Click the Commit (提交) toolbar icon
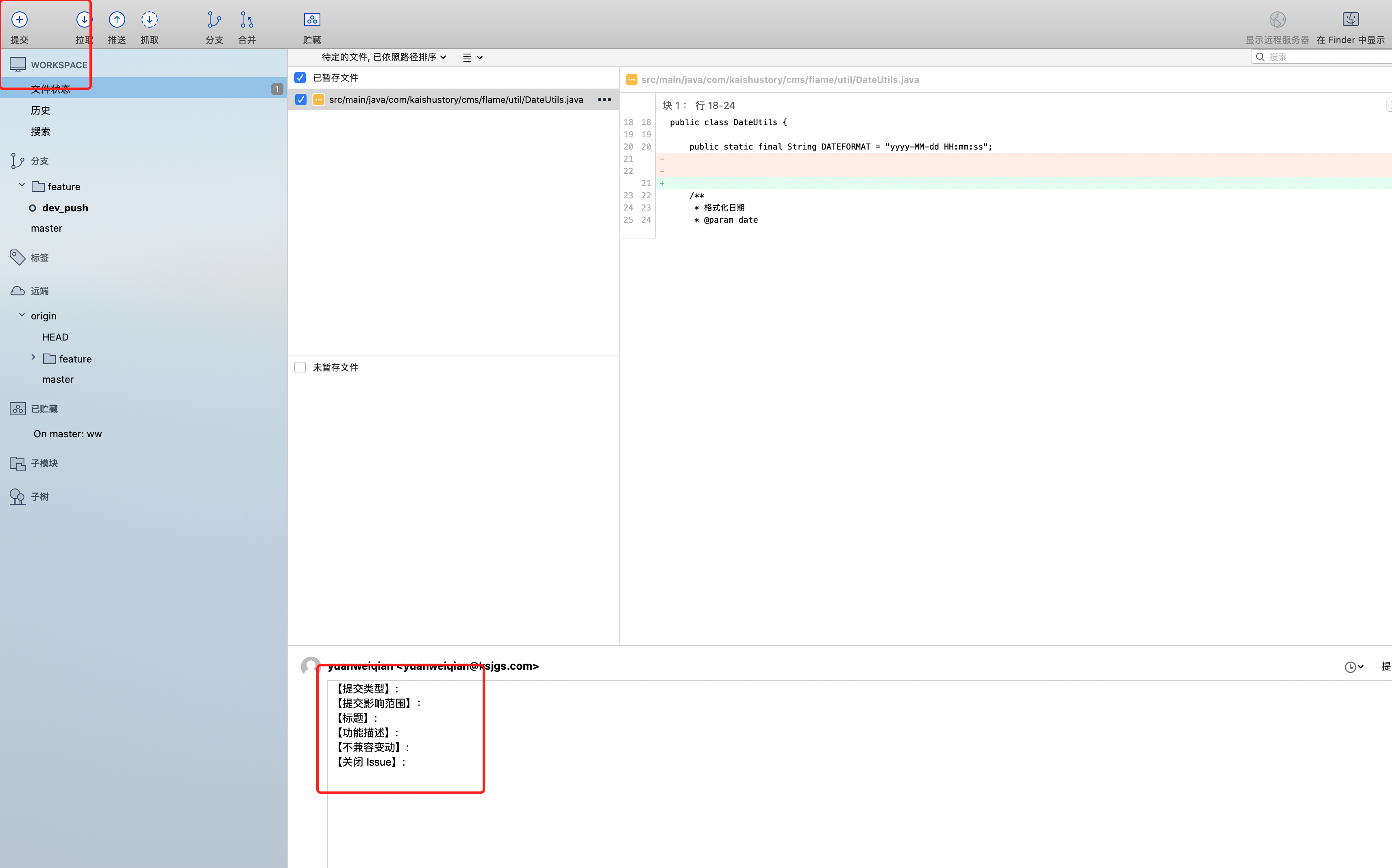This screenshot has width=1392, height=868. coord(19,20)
